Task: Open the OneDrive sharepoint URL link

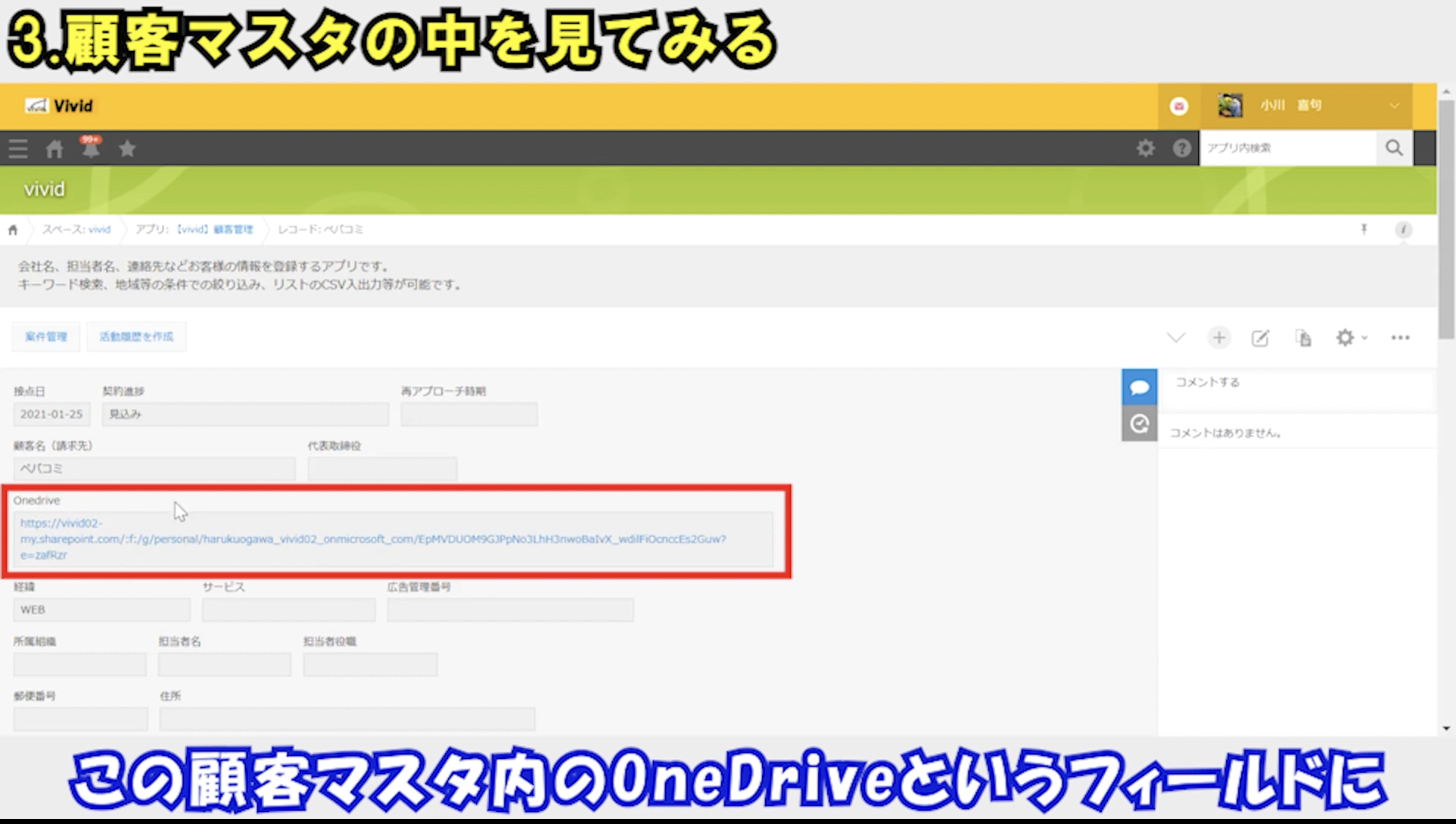Action: [x=372, y=539]
